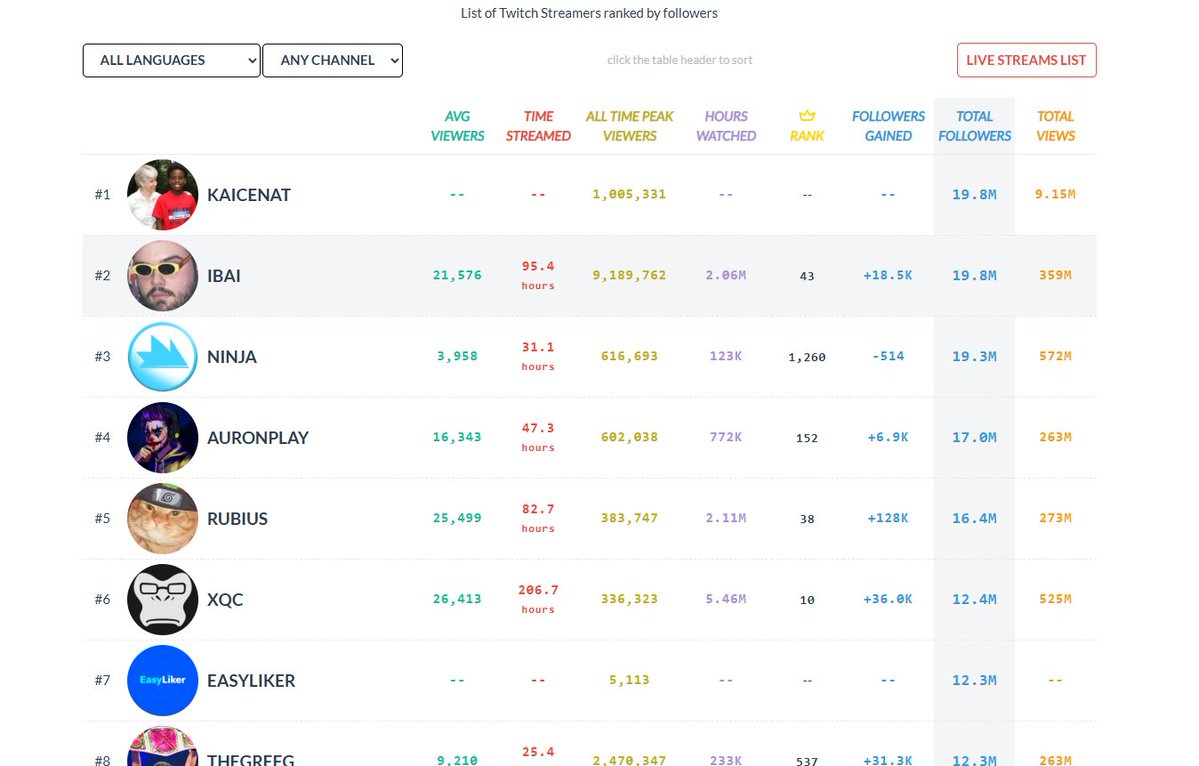This screenshot has height=766, width=1199.
Task: Sort by TOTAL FOLLOWERS column header
Action: 974,126
